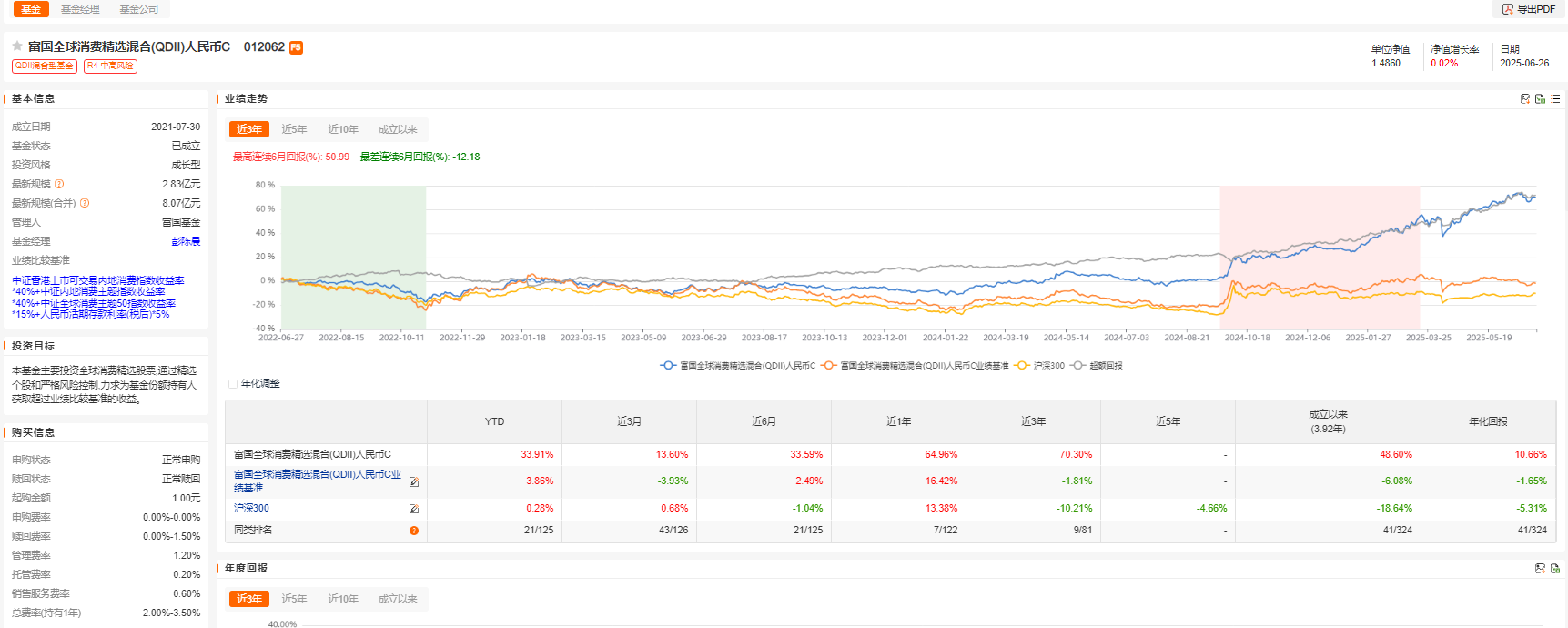
Task: Click the help icon next to 最新规模(合并)
Action: (85, 203)
